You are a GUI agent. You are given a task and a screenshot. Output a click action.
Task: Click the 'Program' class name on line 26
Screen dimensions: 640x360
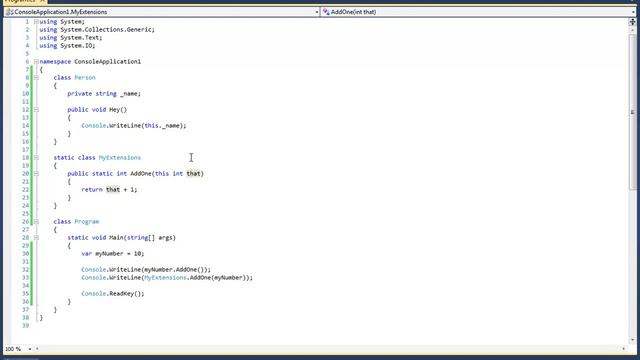[x=87, y=222]
